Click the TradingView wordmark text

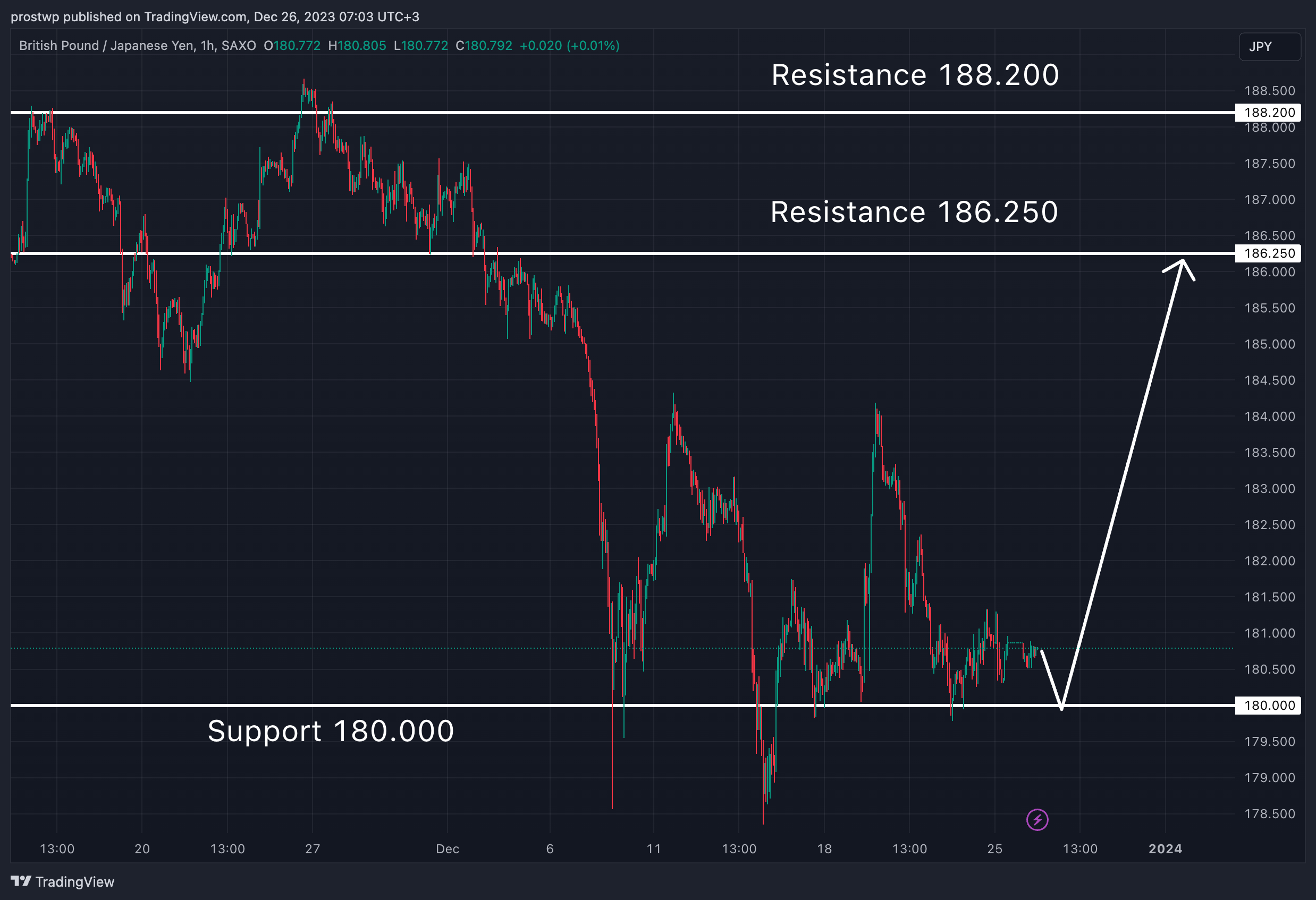pyautogui.click(x=75, y=882)
